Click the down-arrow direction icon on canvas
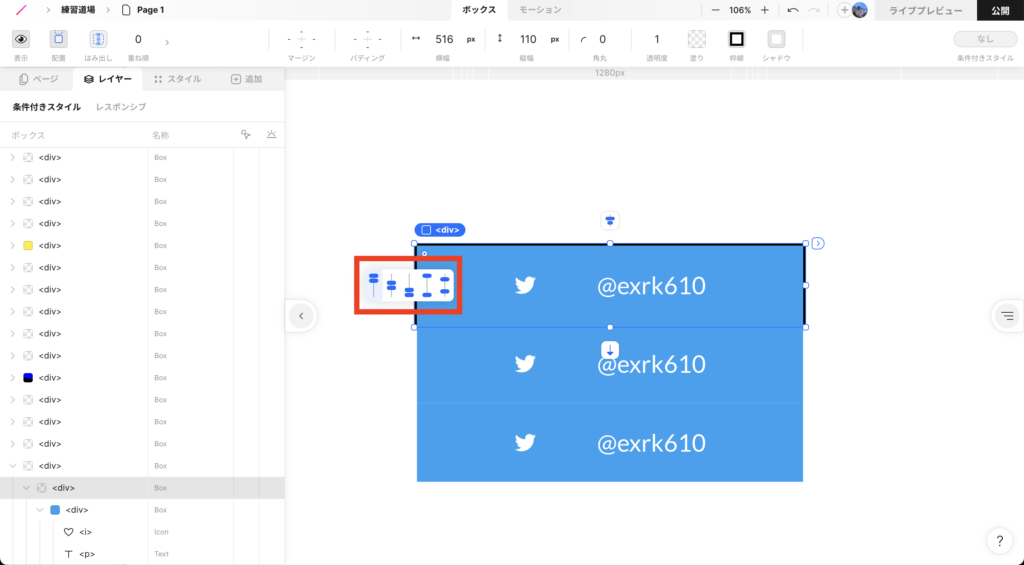Screen dimensions: 1024x565 coord(610,349)
